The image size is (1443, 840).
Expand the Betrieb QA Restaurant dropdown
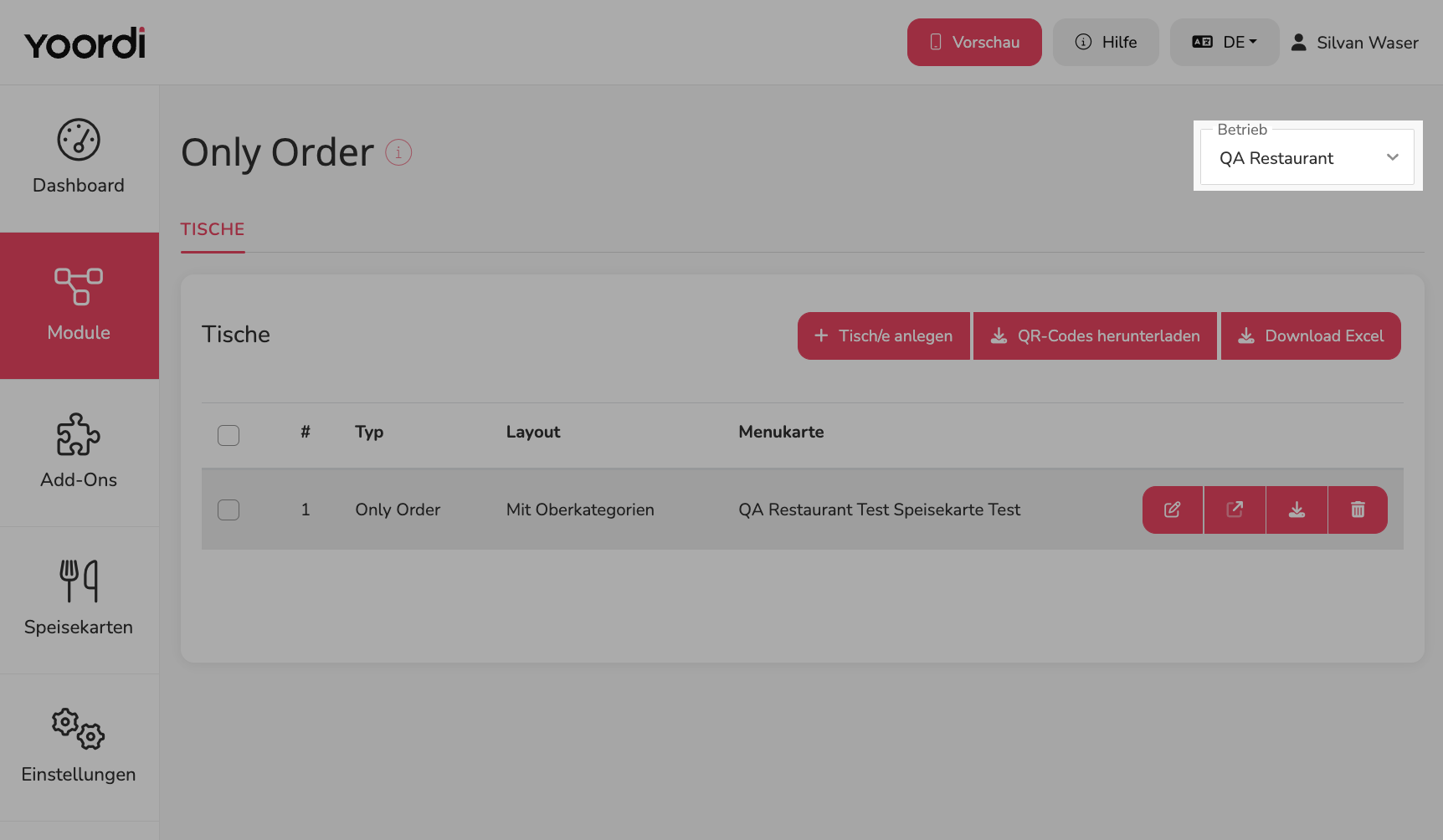1307,156
